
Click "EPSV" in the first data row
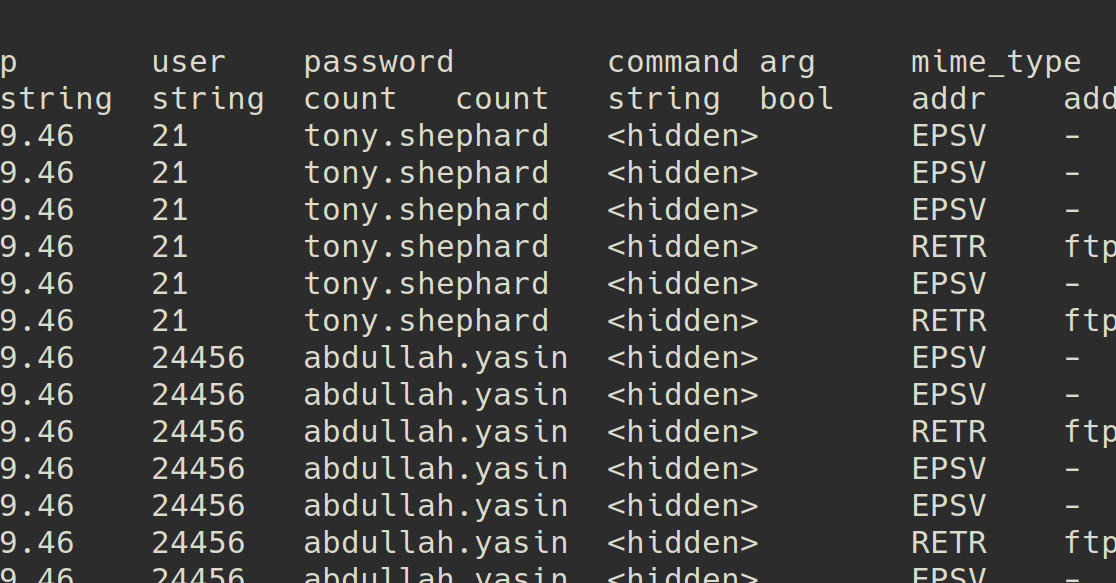click(948, 136)
